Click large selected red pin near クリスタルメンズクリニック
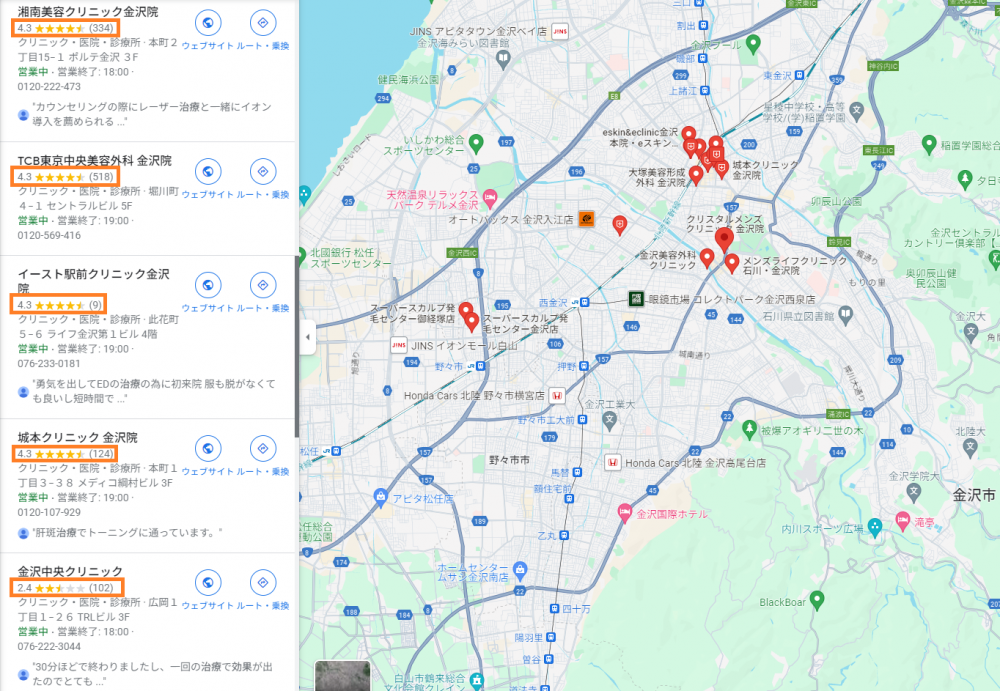 tap(724, 241)
